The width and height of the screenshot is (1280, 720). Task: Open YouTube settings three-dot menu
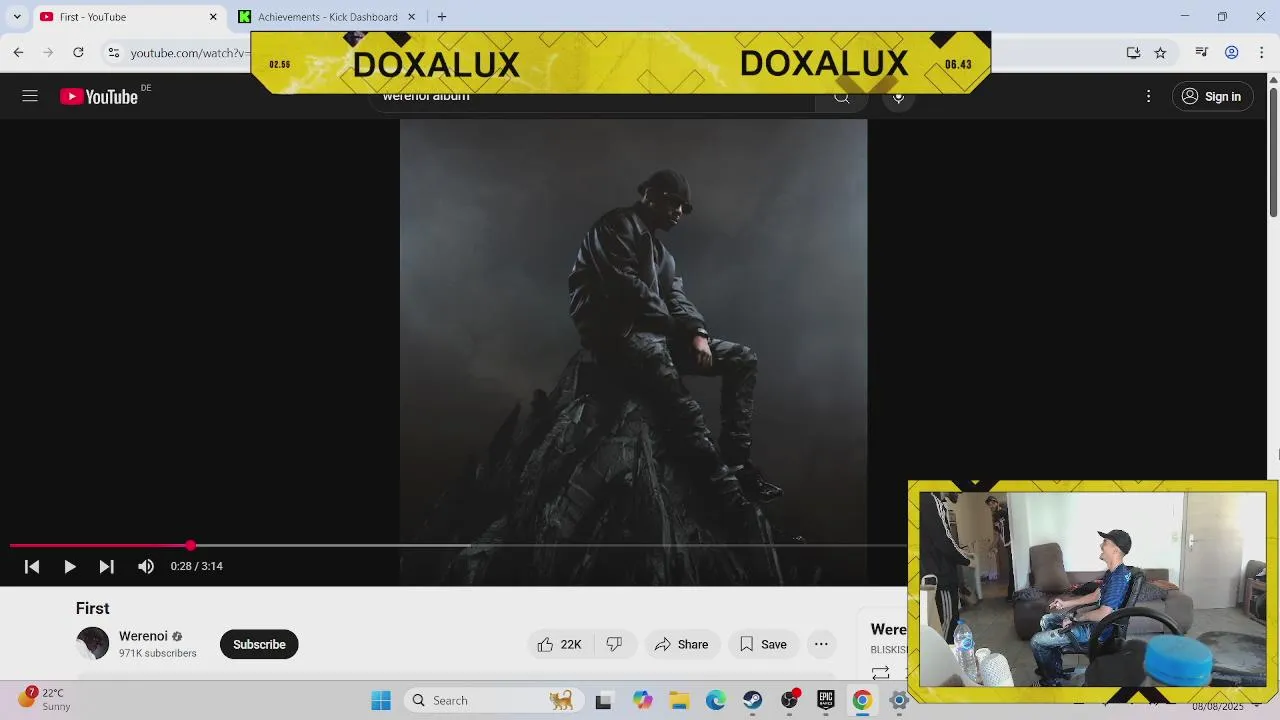1148,96
